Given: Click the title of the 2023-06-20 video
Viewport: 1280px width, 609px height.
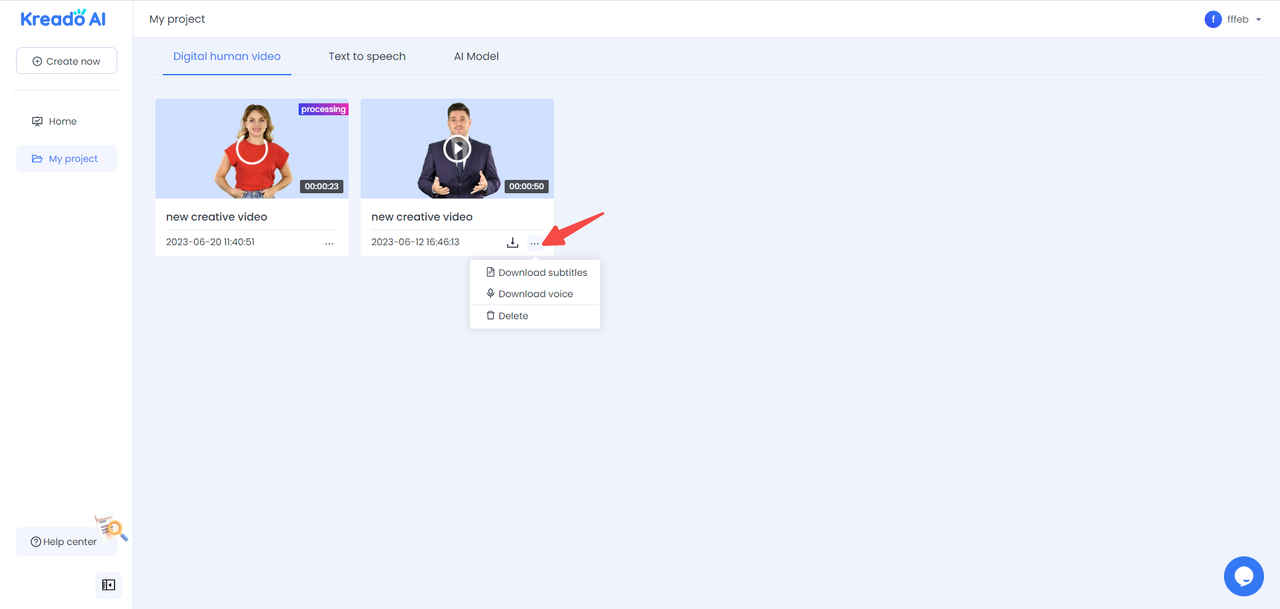Looking at the screenshot, I should [x=217, y=216].
